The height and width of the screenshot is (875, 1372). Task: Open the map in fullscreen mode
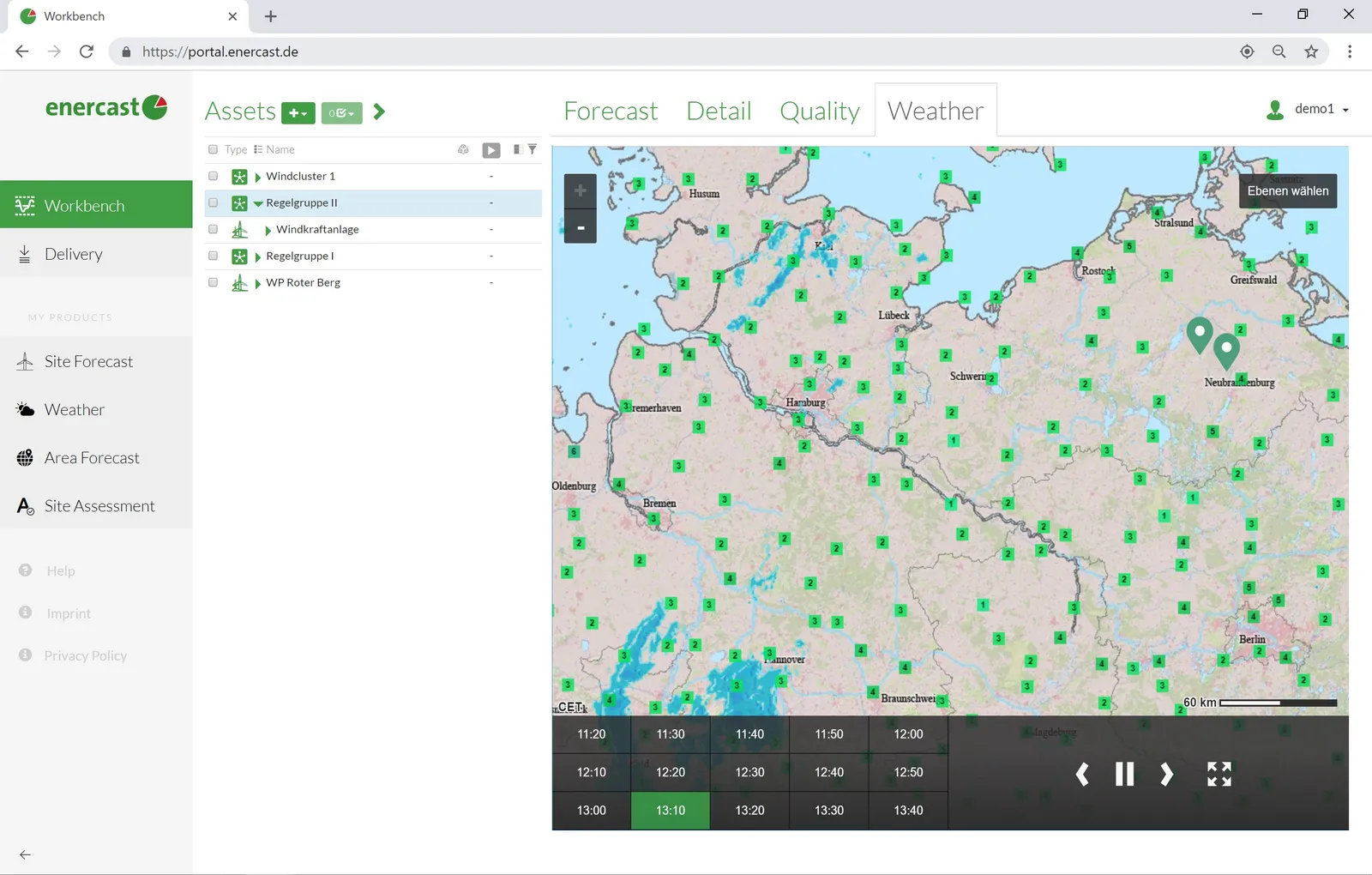[1219, 775]
